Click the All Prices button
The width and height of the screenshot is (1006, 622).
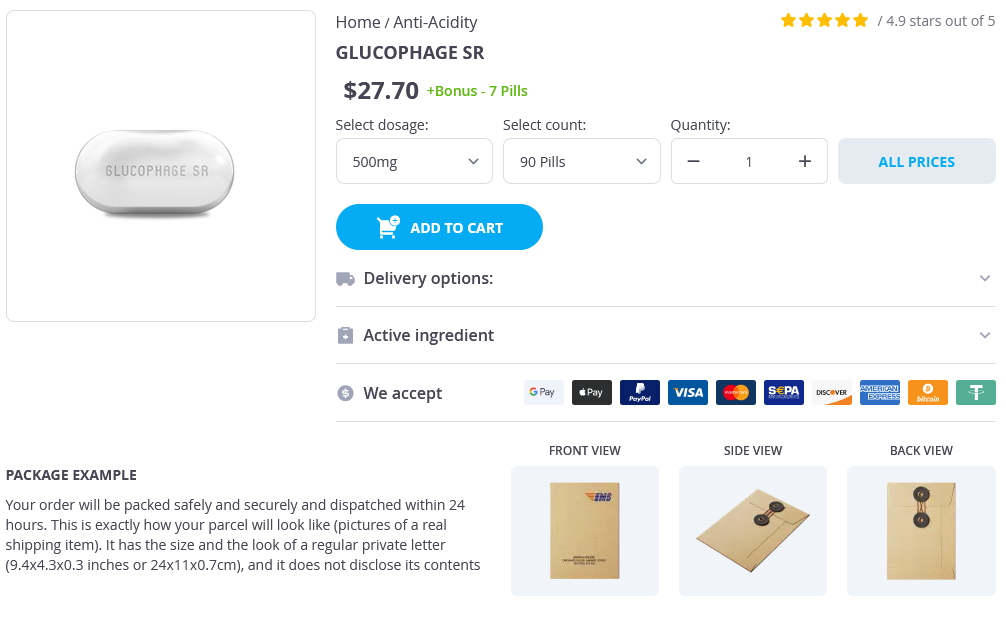(x=916, y=162)
